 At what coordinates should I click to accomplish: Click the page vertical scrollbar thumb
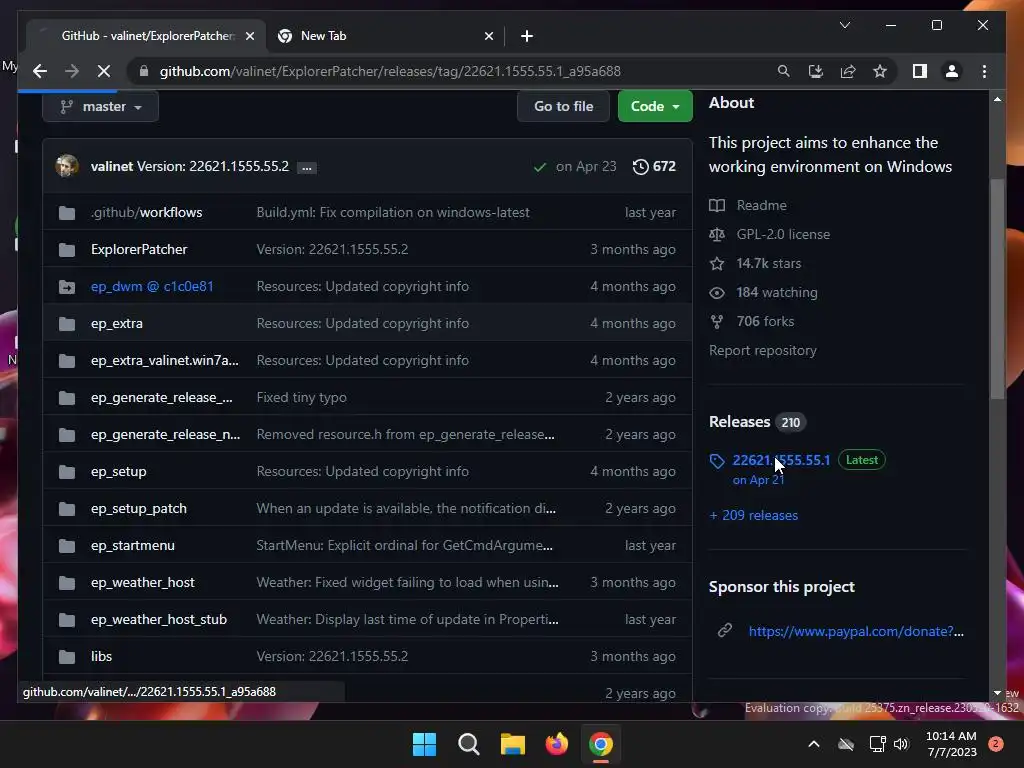coord(997,288)
